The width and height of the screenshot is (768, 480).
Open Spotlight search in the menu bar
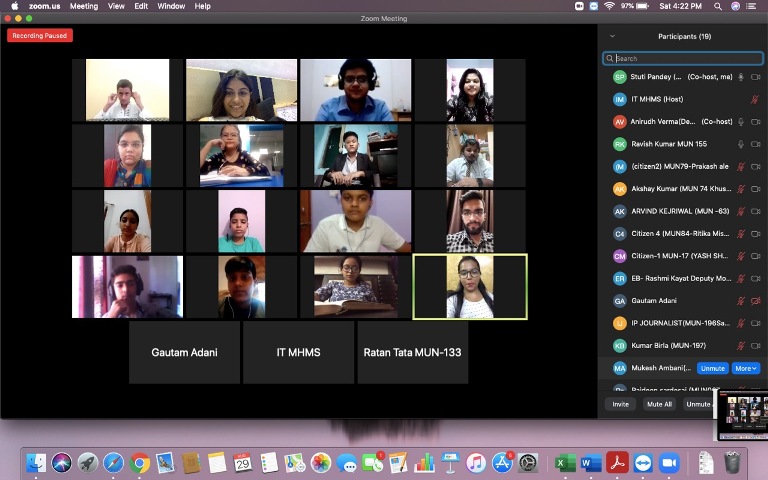click(x=718, y=6)
